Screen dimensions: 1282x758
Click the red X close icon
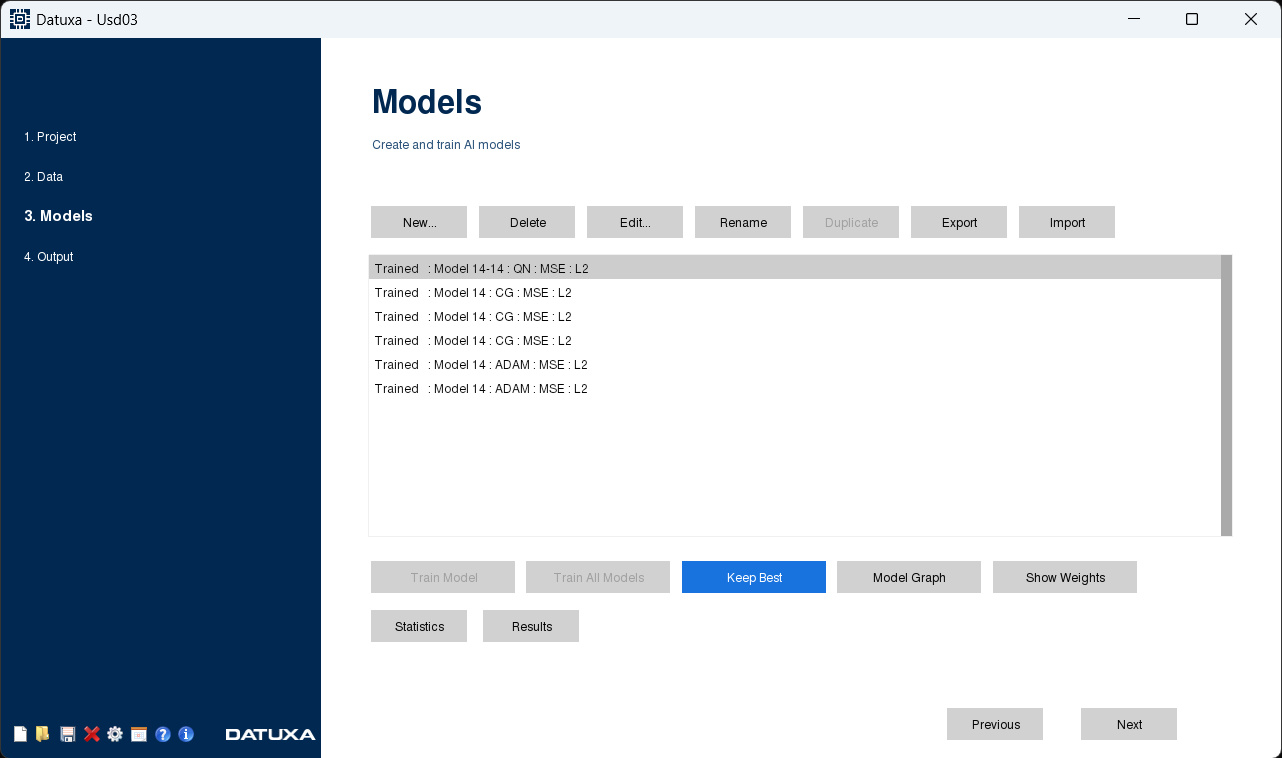click(91, 734)
